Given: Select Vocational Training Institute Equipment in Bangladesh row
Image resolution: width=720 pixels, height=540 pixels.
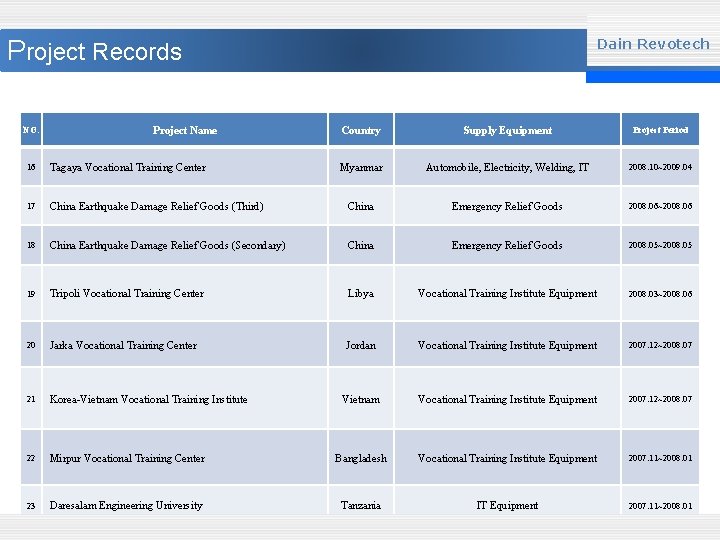Looking at the screenshot, I should pyautogui.click(x=507, y=458).
